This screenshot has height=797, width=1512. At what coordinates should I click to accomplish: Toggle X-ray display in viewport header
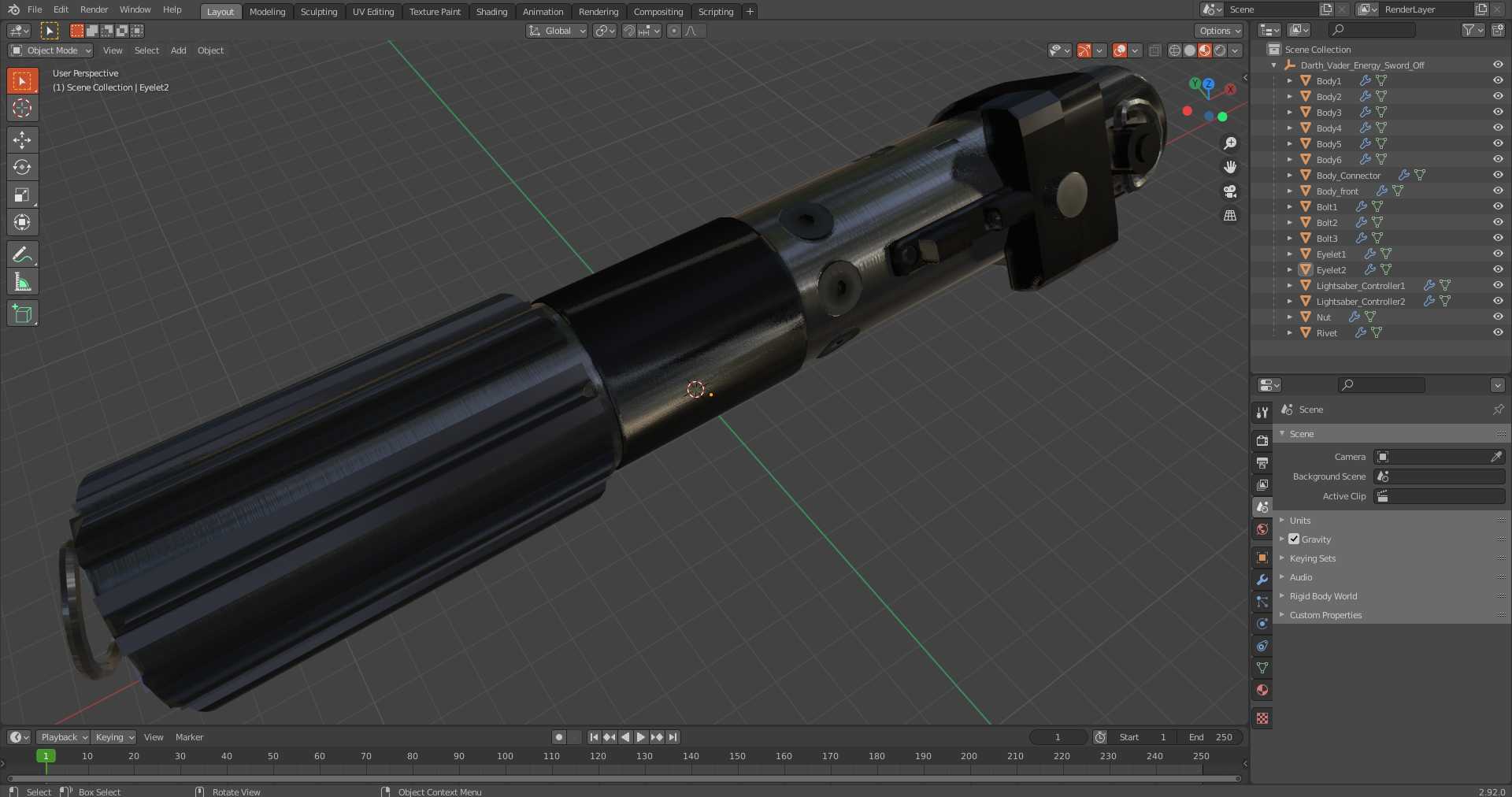(x=1154, y=50)
